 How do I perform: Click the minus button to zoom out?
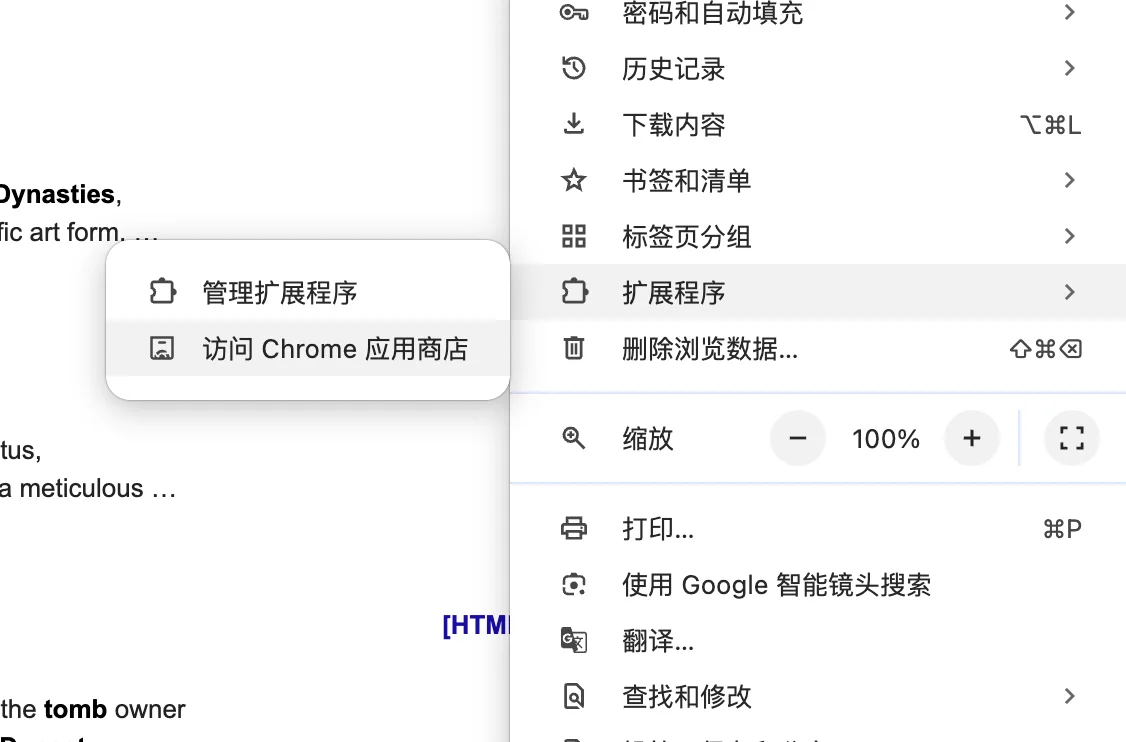[797, 438]
